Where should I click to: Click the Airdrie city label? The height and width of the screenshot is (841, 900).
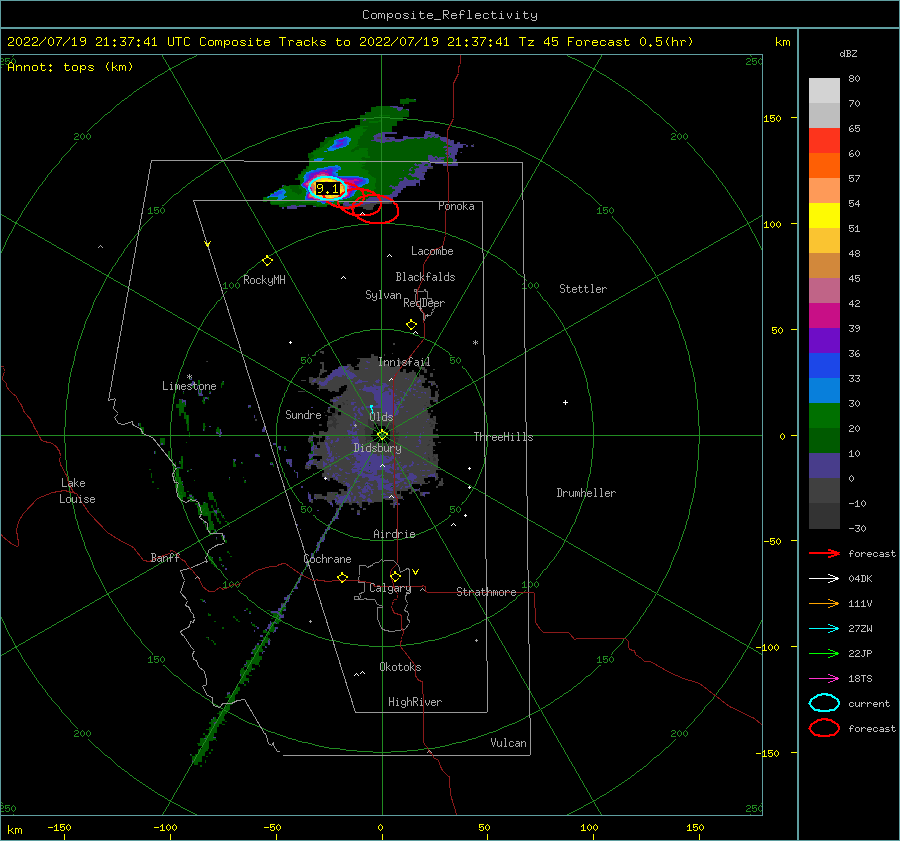(x=394, y=534)
